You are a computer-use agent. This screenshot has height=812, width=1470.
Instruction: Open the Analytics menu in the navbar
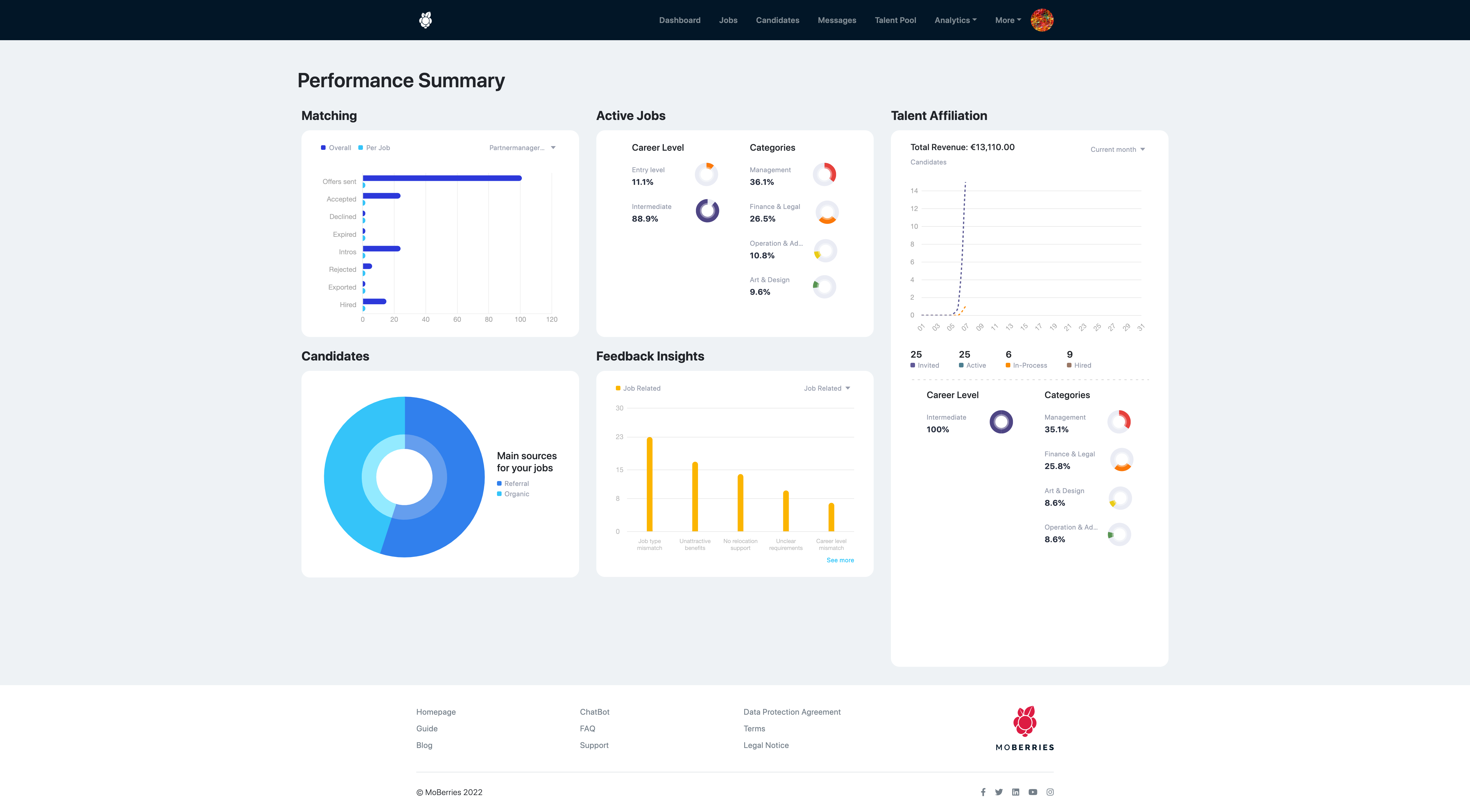pos(955,20)
